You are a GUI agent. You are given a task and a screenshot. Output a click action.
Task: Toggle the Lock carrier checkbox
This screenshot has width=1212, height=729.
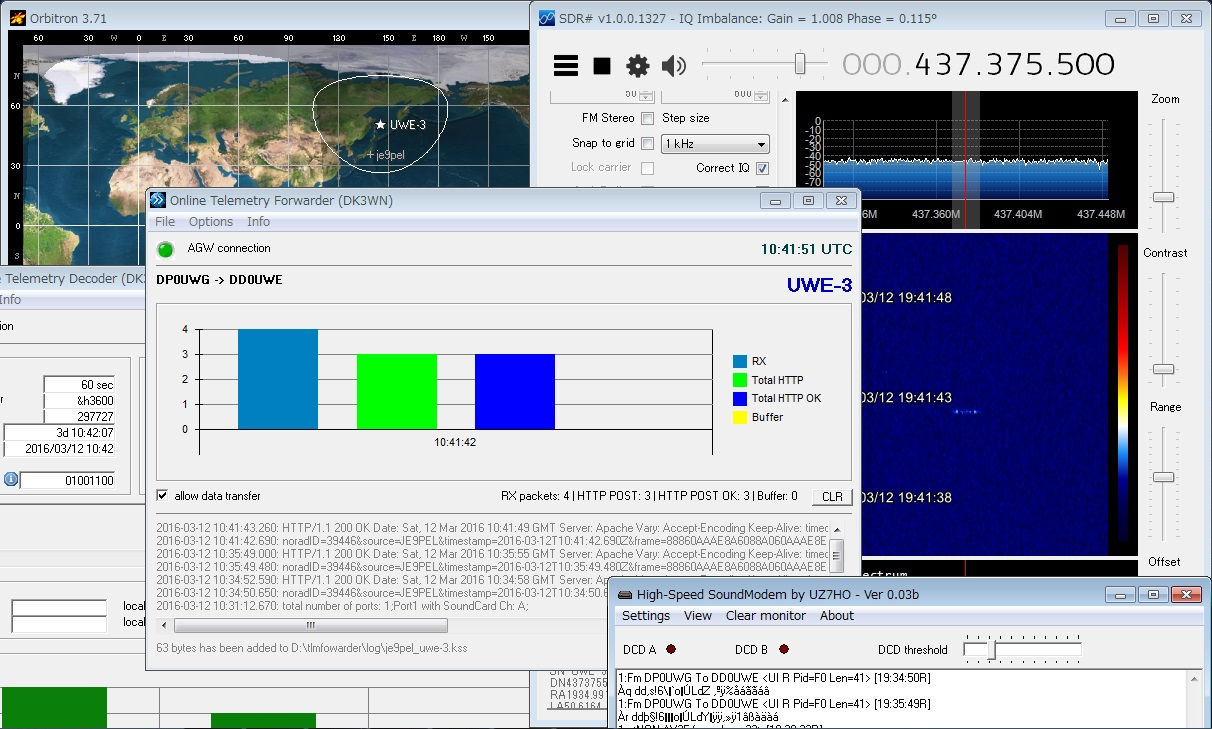pos(648,168)
